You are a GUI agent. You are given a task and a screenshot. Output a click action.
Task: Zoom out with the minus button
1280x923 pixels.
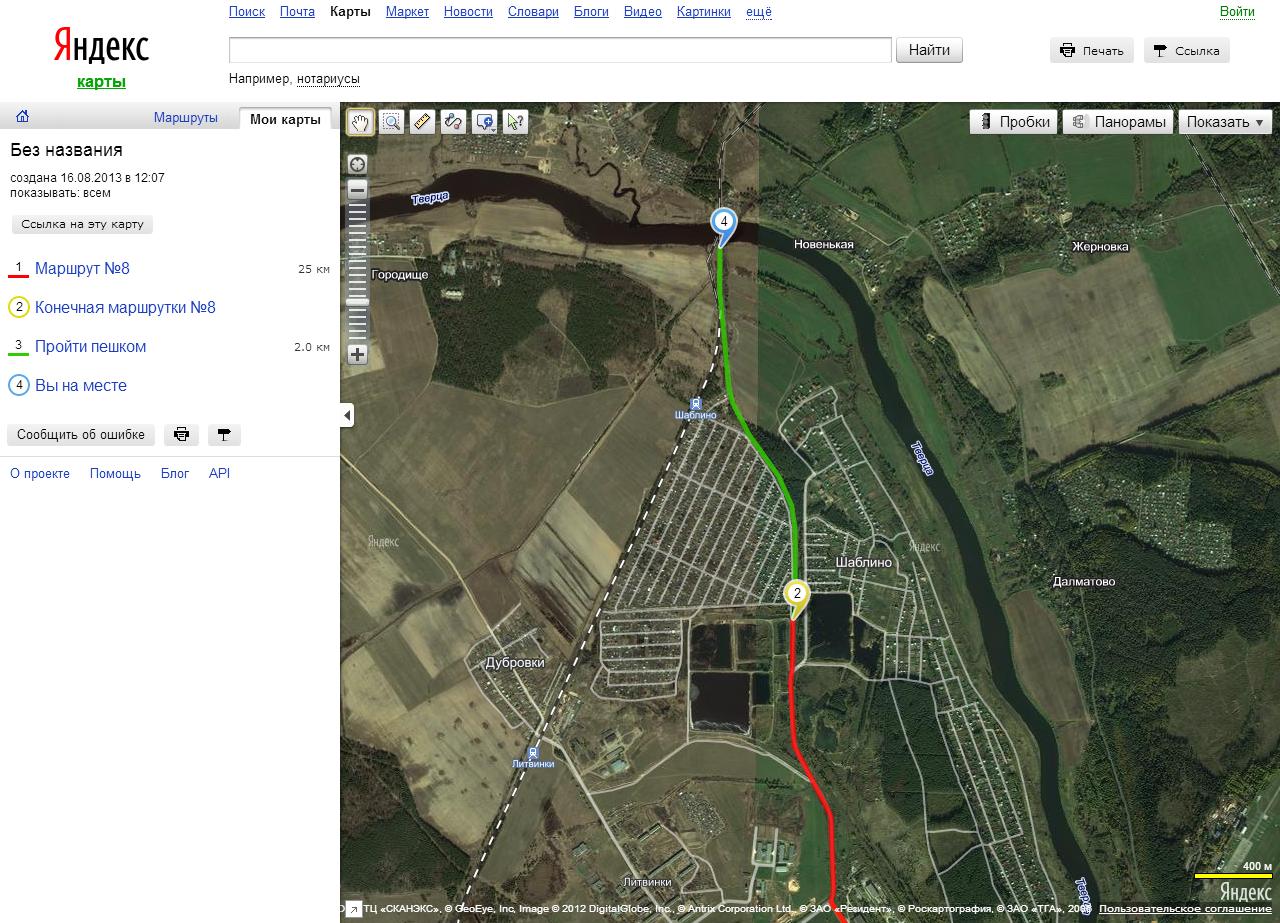pyautogui.click(x=357, y=189)
